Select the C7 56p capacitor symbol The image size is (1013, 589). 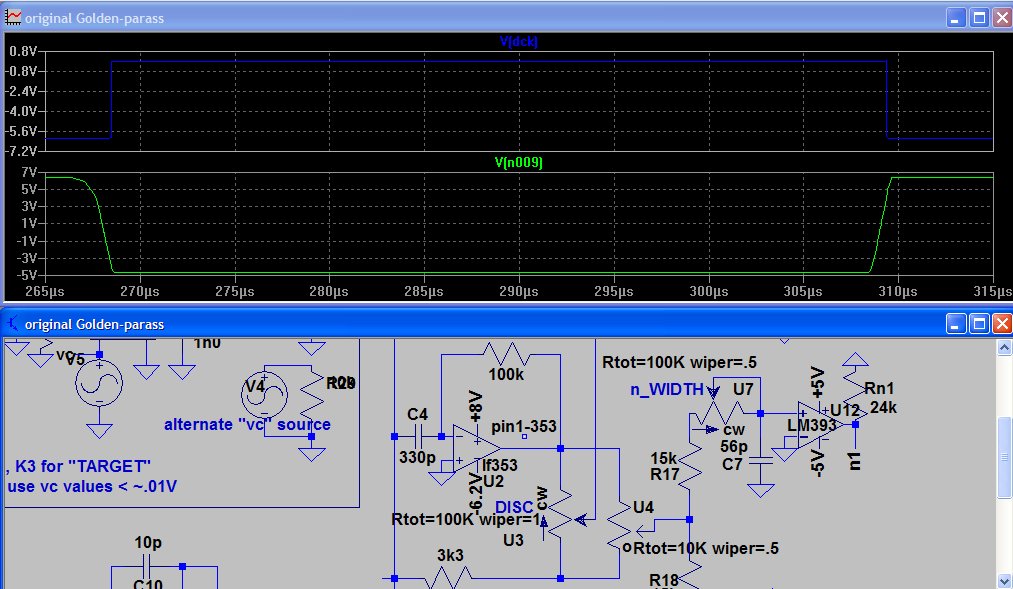click(x=761, y=459)
